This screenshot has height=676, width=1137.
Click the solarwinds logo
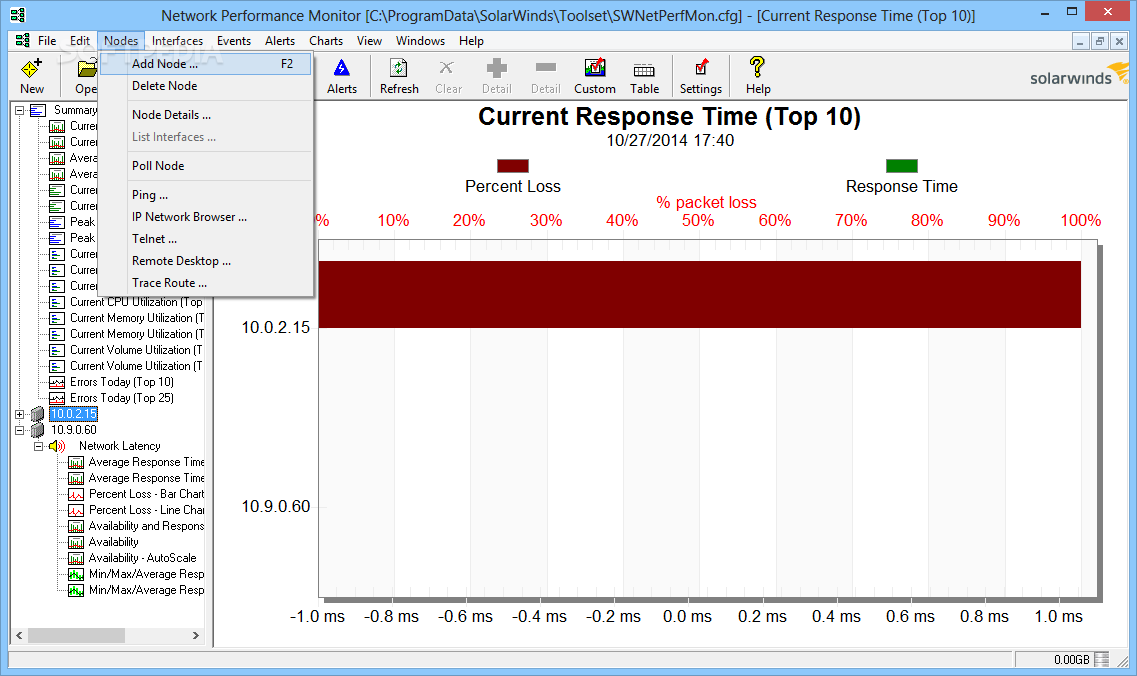1079,75
